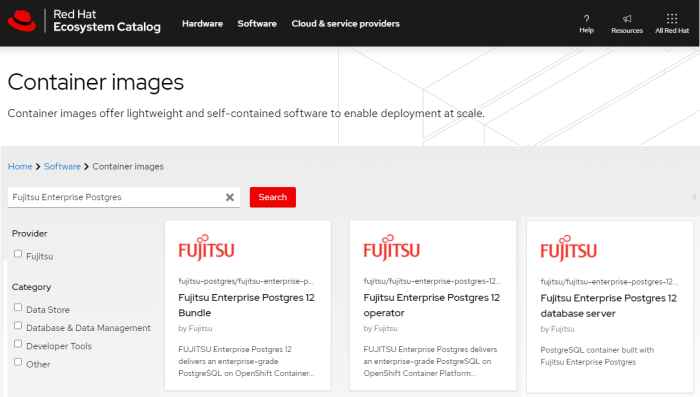Click Red Hat Ecosystem Catalog title
This screenshot has height=397, width=700.
tap(107, 21)
